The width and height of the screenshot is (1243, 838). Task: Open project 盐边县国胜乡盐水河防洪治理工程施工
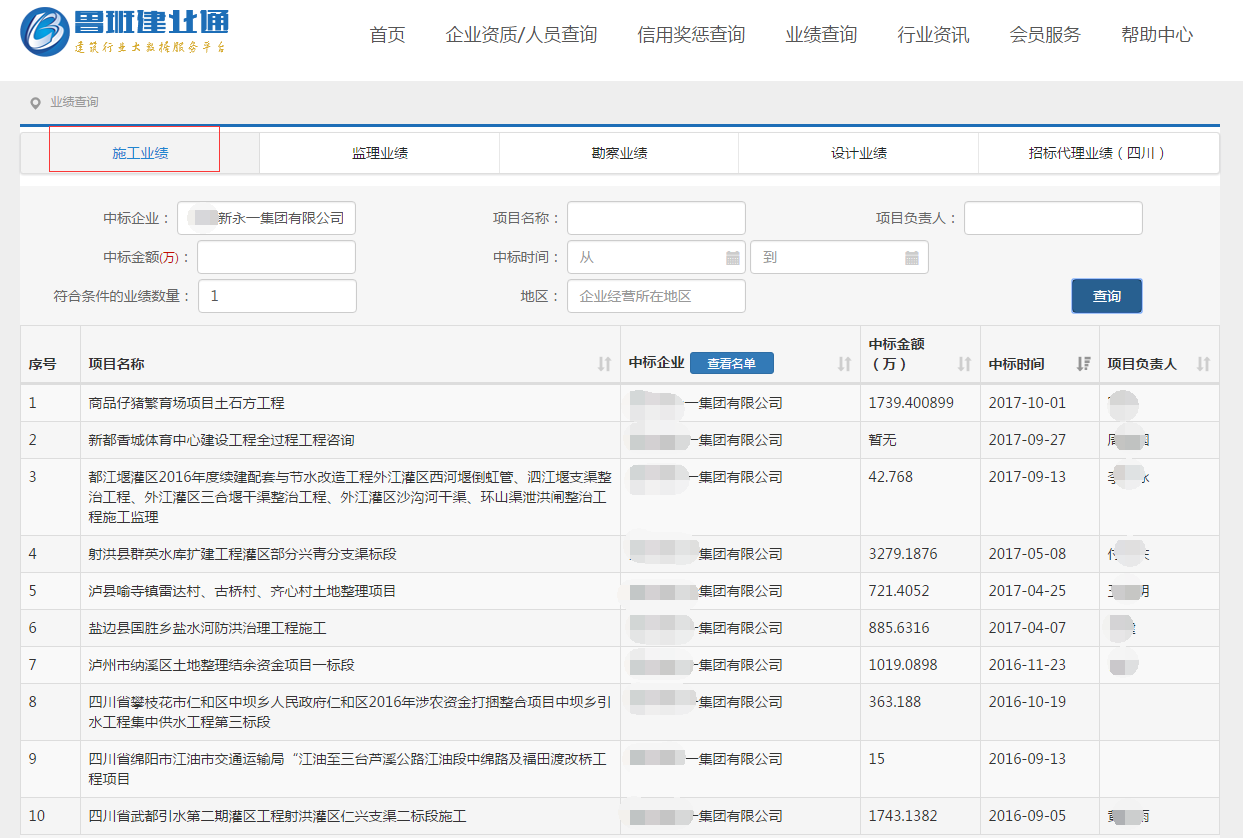point(207,628)
